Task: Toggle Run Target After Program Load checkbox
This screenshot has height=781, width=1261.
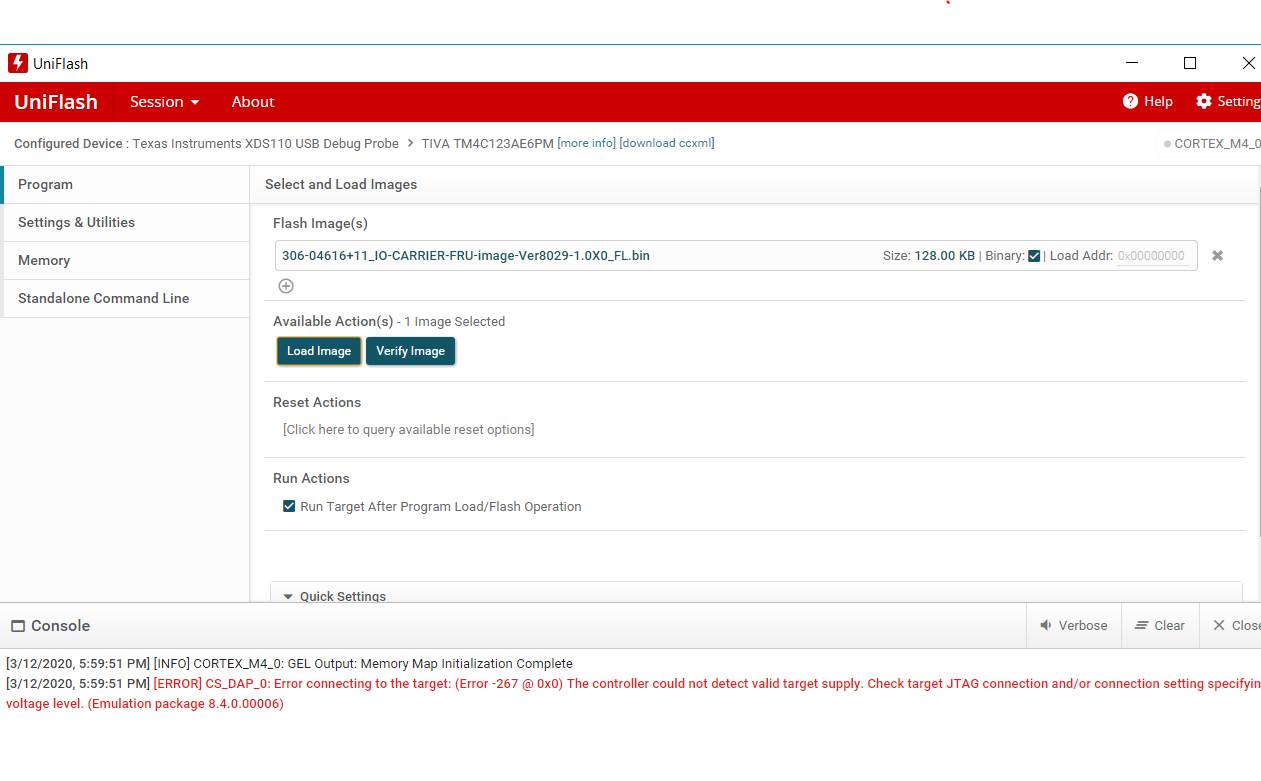Action: 289,506
